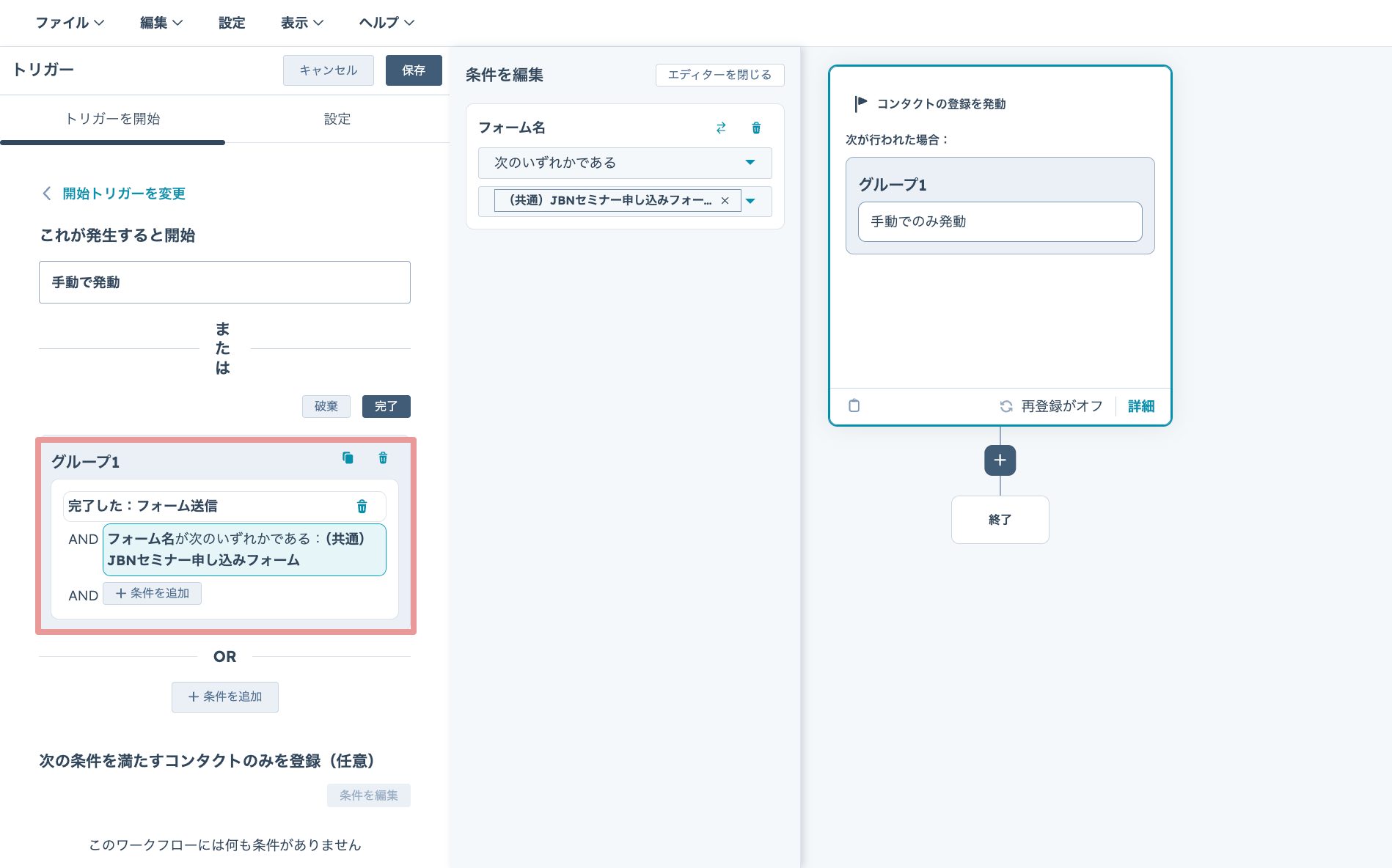The height and width of the screenshot is (868, 1392).
Task: Click the 詳細 link on trigger card
Action: point(1140,406)
